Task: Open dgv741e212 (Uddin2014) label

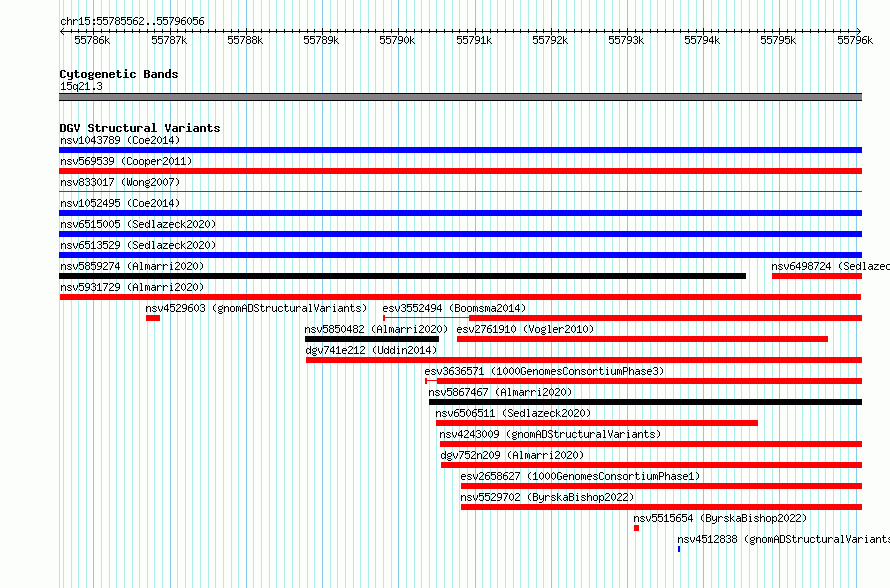Action: (371, 350)
